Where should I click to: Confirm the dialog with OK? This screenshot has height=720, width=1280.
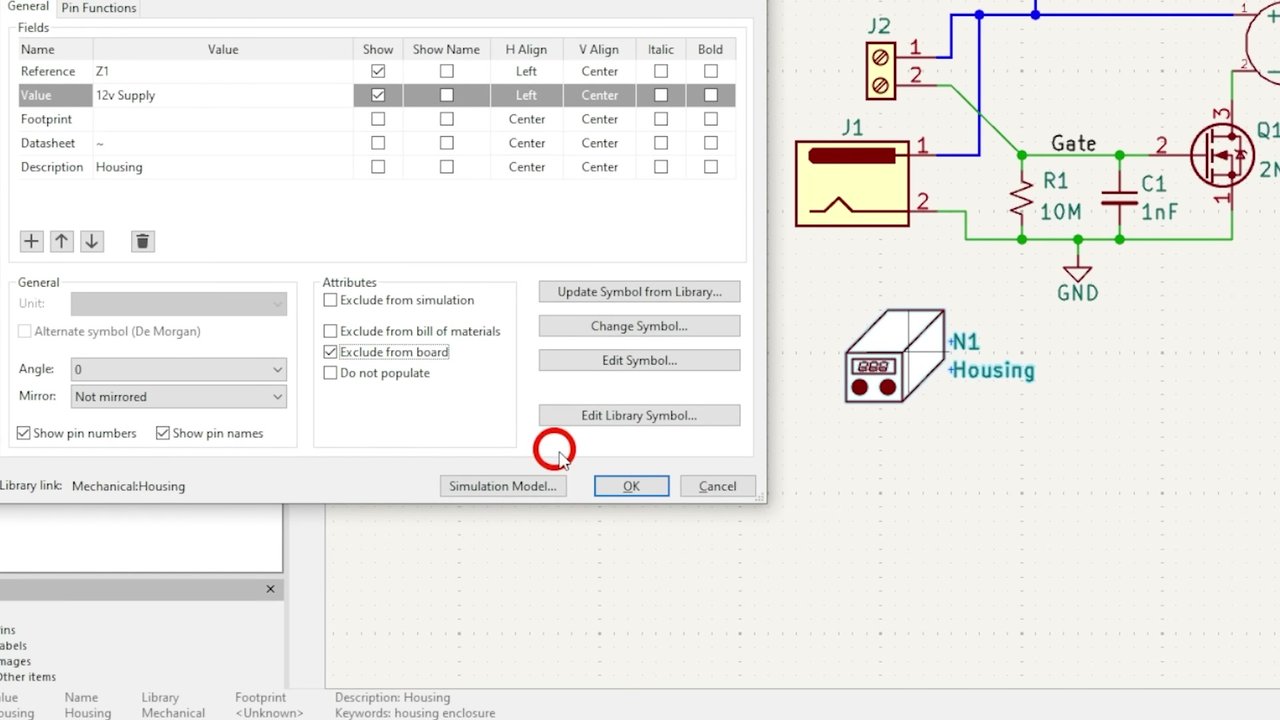coord(631,486)
